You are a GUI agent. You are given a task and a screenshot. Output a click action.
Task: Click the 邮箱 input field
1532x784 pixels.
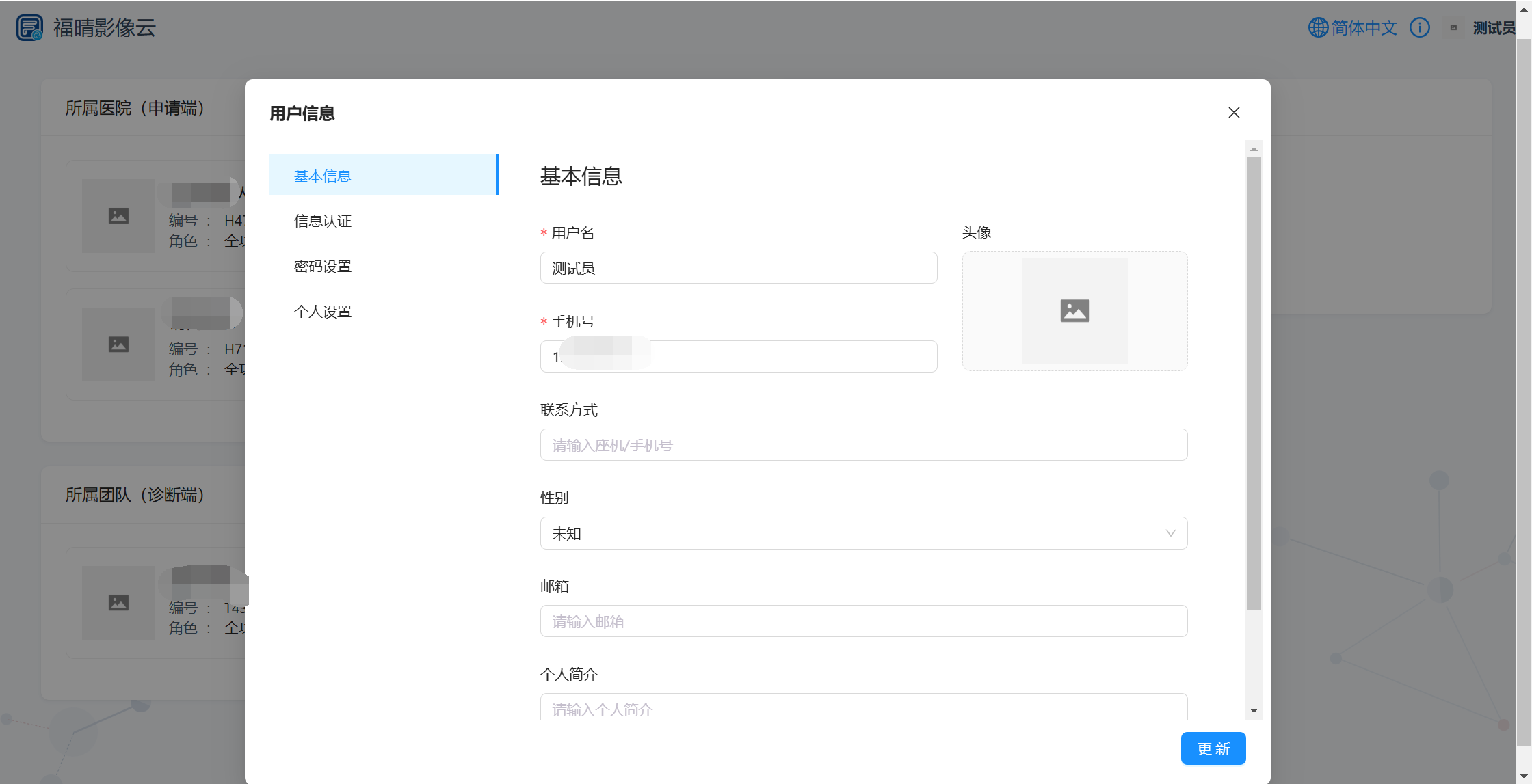(x=863, y=621)
